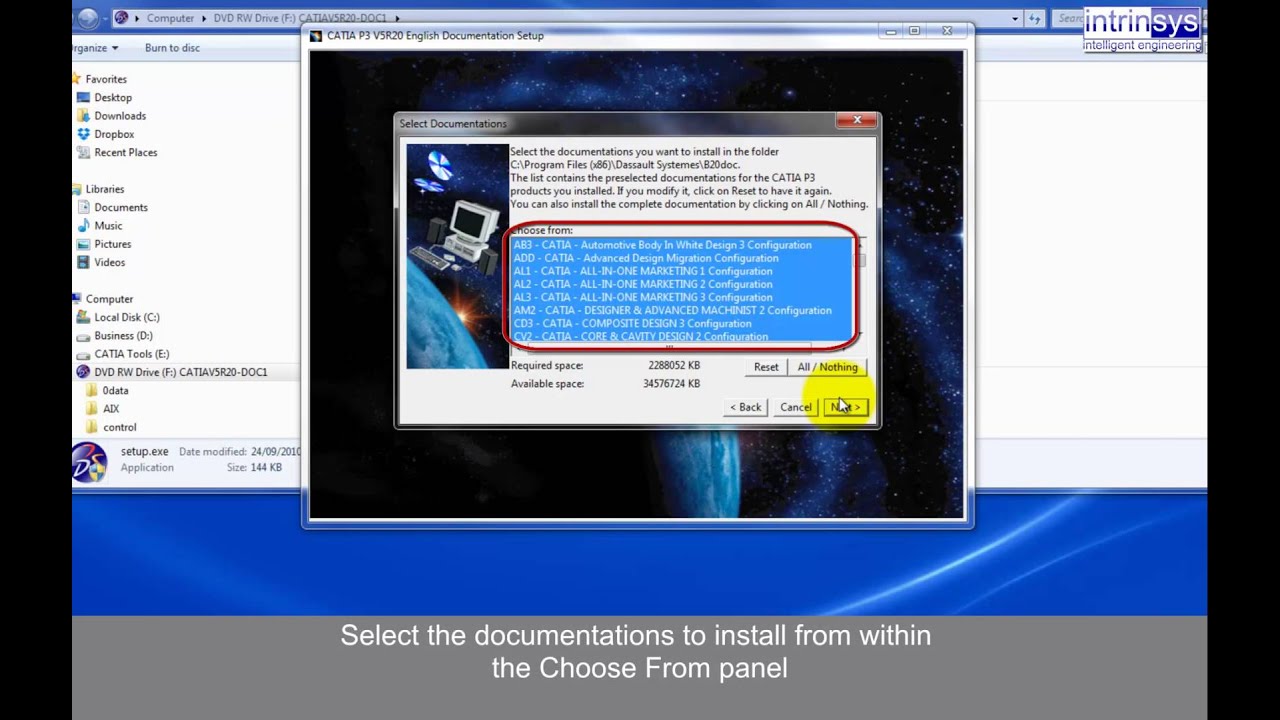The image size is (1280, 720).
Task: Open the Organize dropdown menu
Action: pyautogui.click(x=95, y=48)
